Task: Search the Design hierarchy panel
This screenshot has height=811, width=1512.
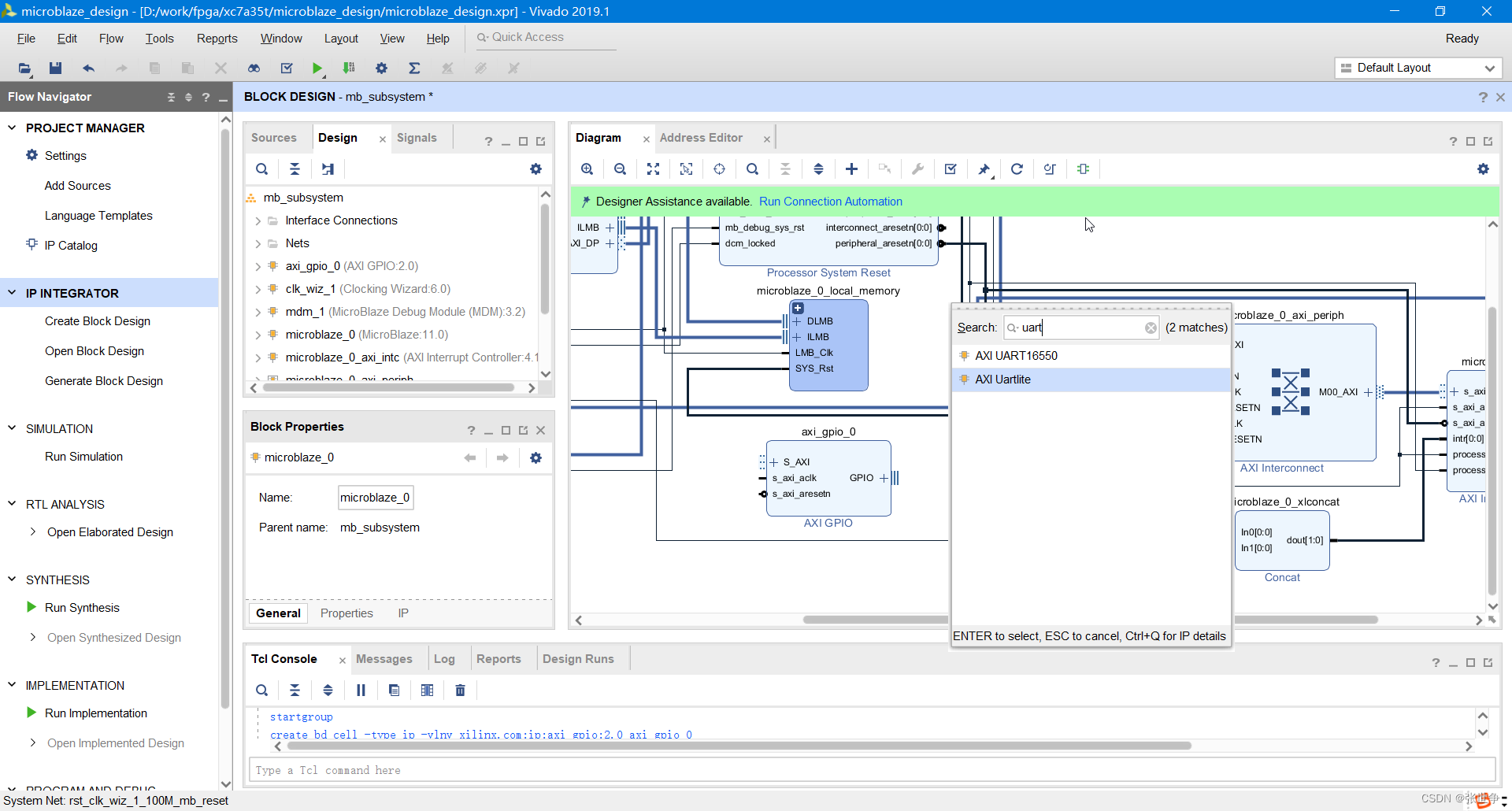Action: [x=261, y=168]
